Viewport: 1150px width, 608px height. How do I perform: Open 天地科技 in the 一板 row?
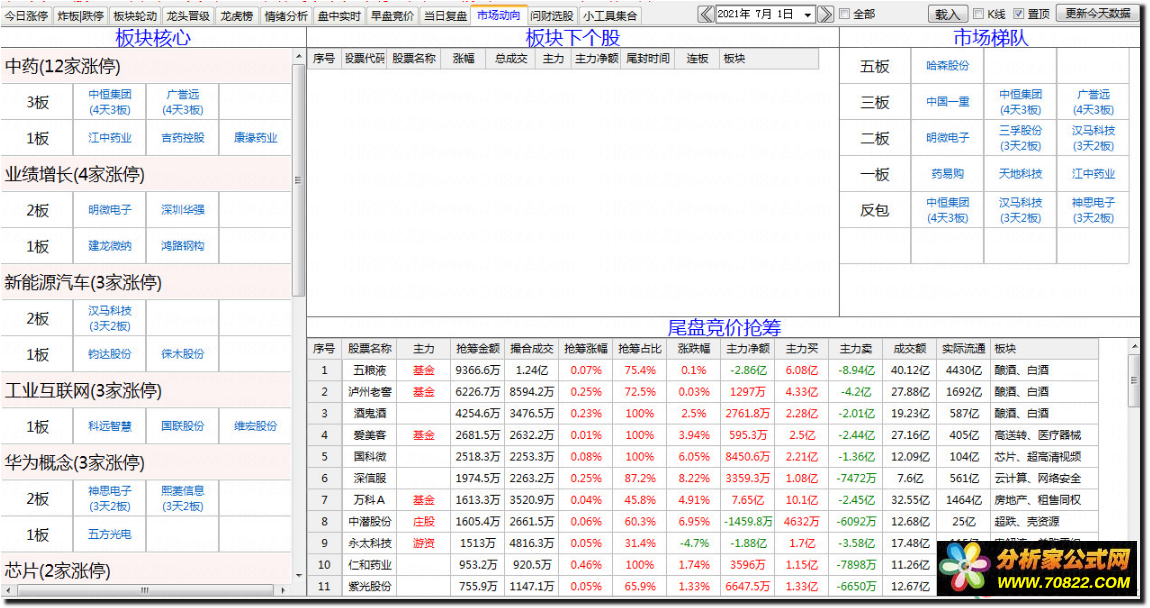[x=1020, y=174]
